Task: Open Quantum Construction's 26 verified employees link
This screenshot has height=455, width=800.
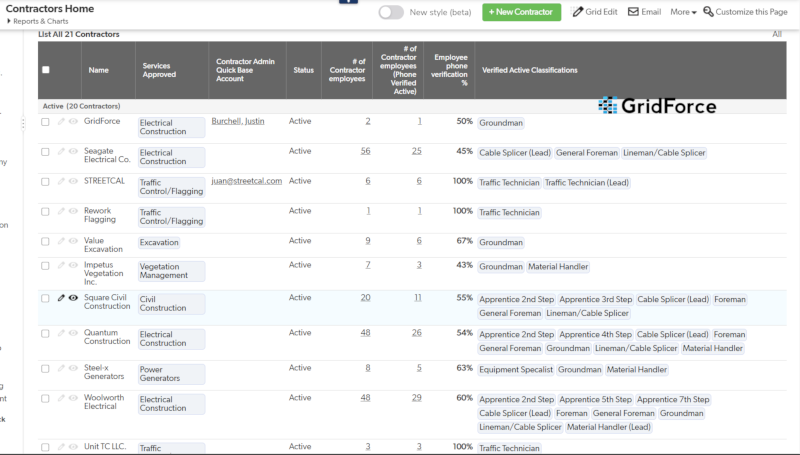Action: coord(417,333)
